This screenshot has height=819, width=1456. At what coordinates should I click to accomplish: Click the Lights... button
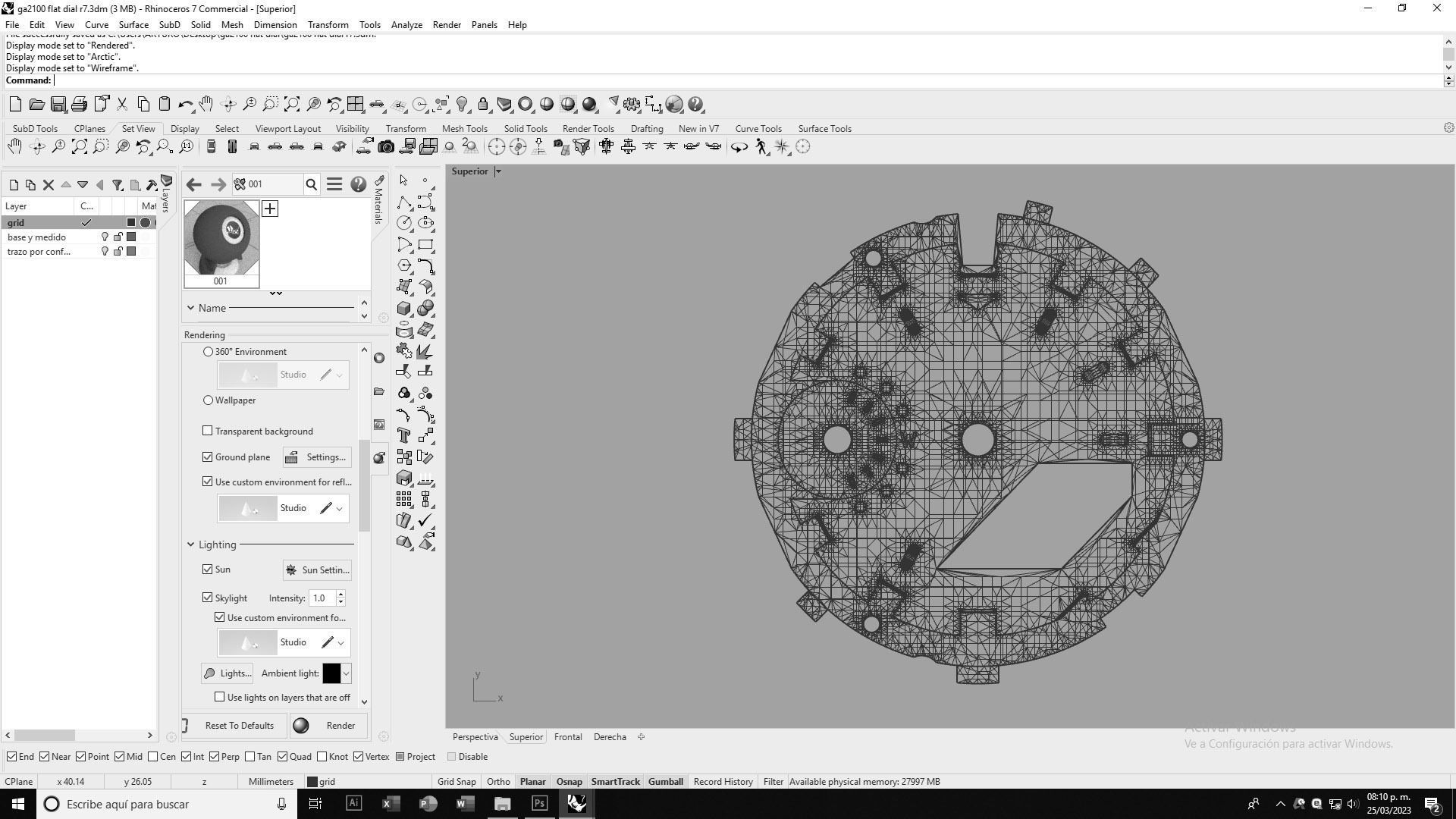point(227,673)
